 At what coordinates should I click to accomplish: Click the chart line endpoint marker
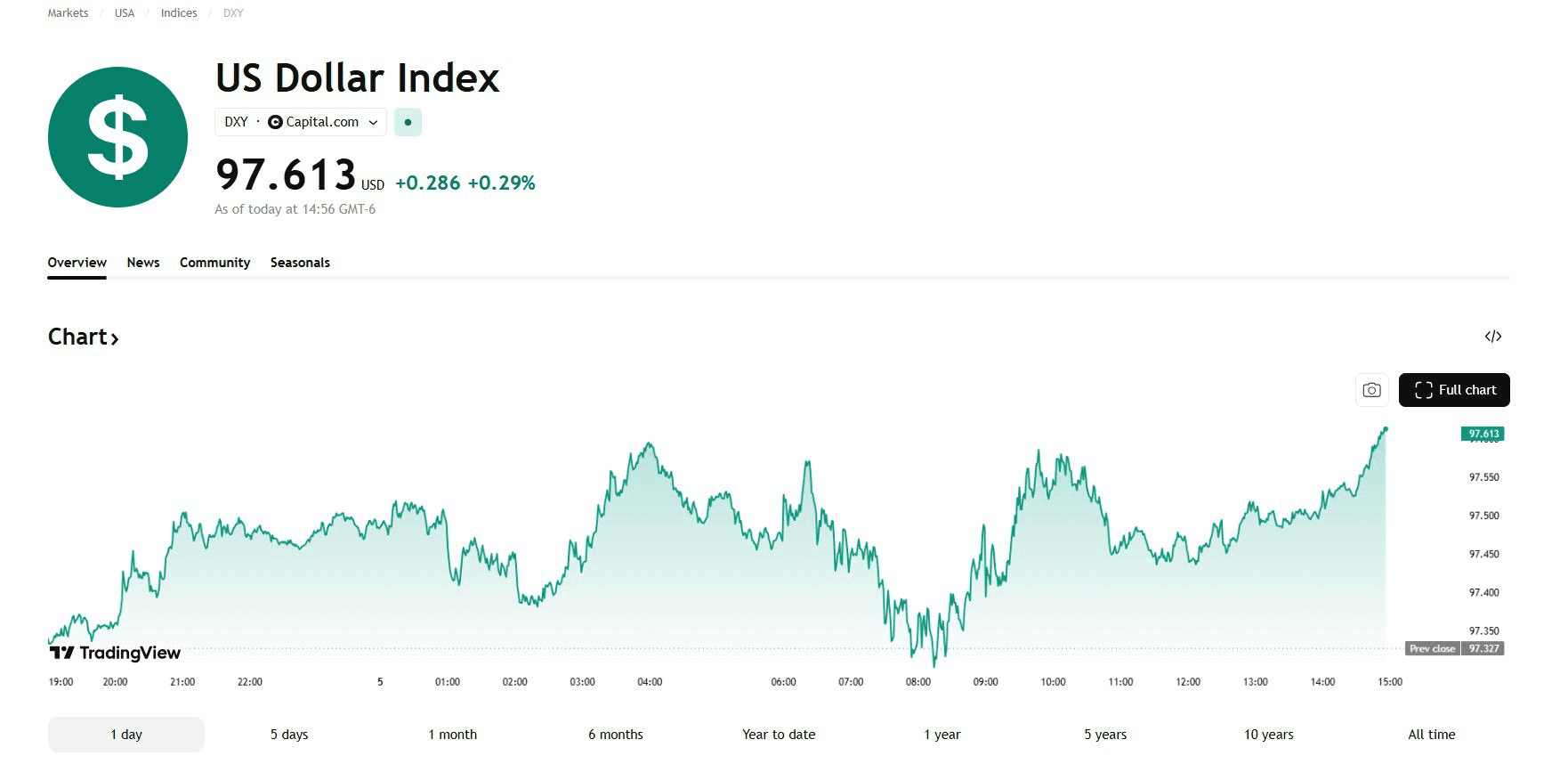pos(1386,429)
